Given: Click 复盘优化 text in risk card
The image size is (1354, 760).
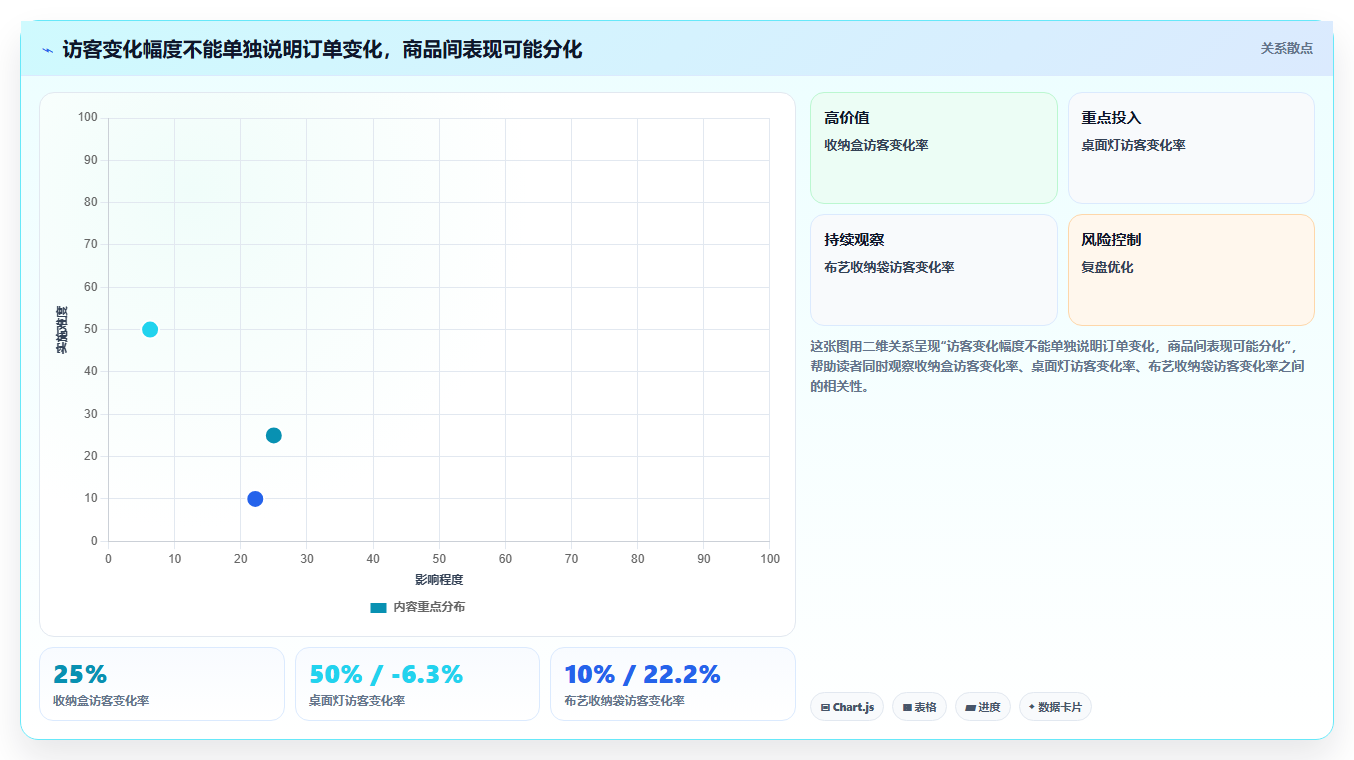Looking at the screenshot, I should point(1107,267).
